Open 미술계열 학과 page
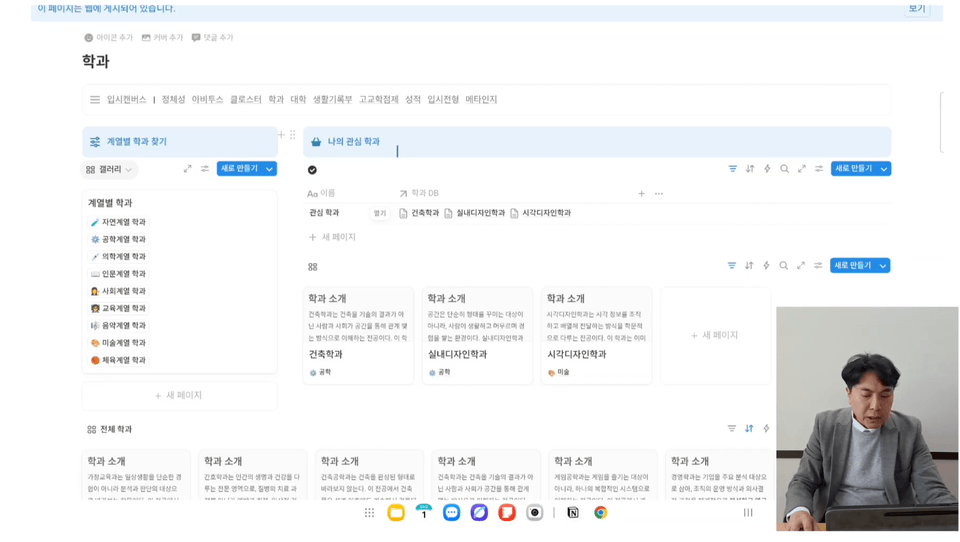The height and width of the screenshot is (542, 960). point(119,343)
